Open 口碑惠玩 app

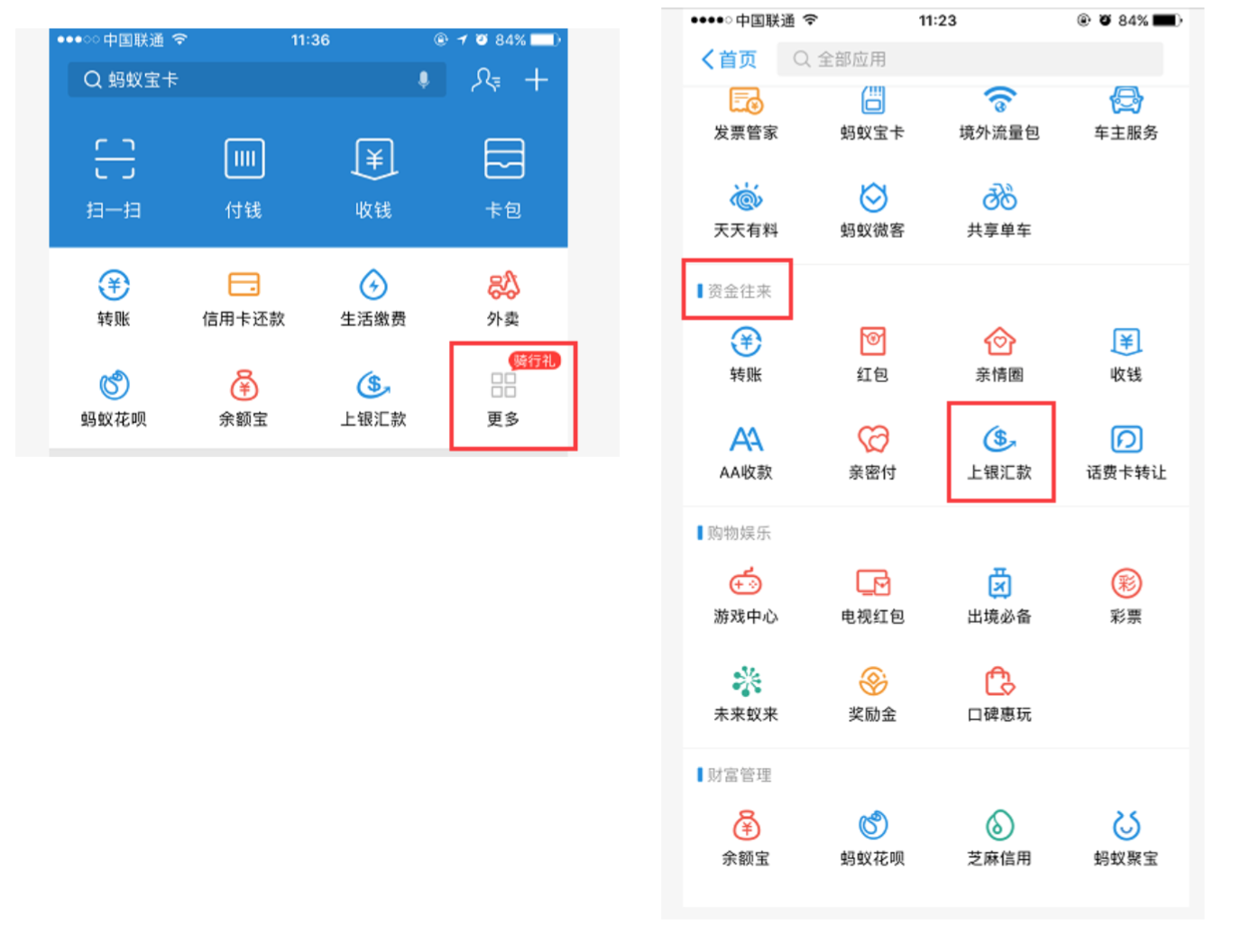[x=999, y=694]
